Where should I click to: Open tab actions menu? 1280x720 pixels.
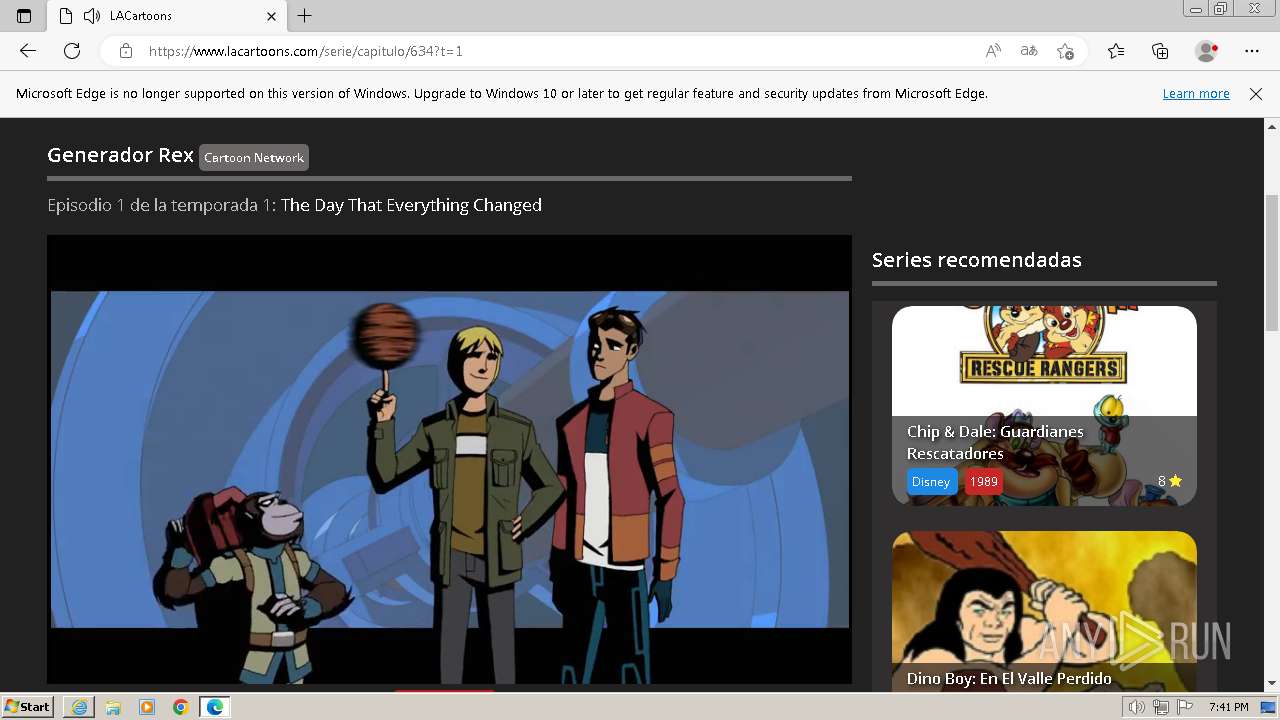point(24,16)
